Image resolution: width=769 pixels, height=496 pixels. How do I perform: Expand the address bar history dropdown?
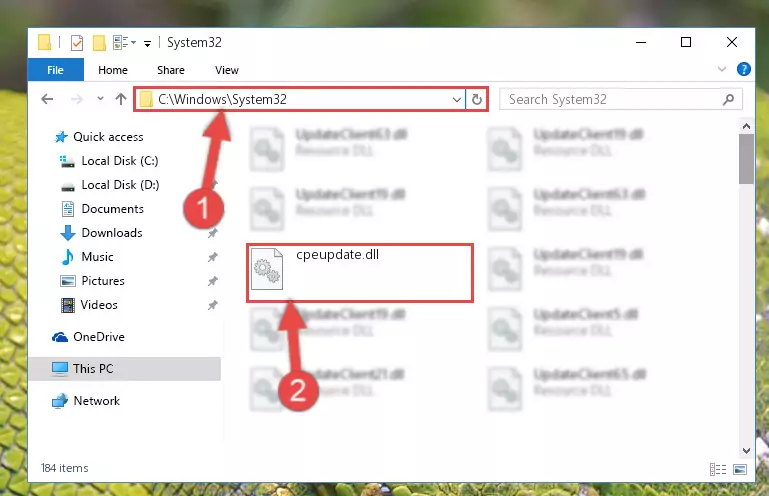(457, 100)
